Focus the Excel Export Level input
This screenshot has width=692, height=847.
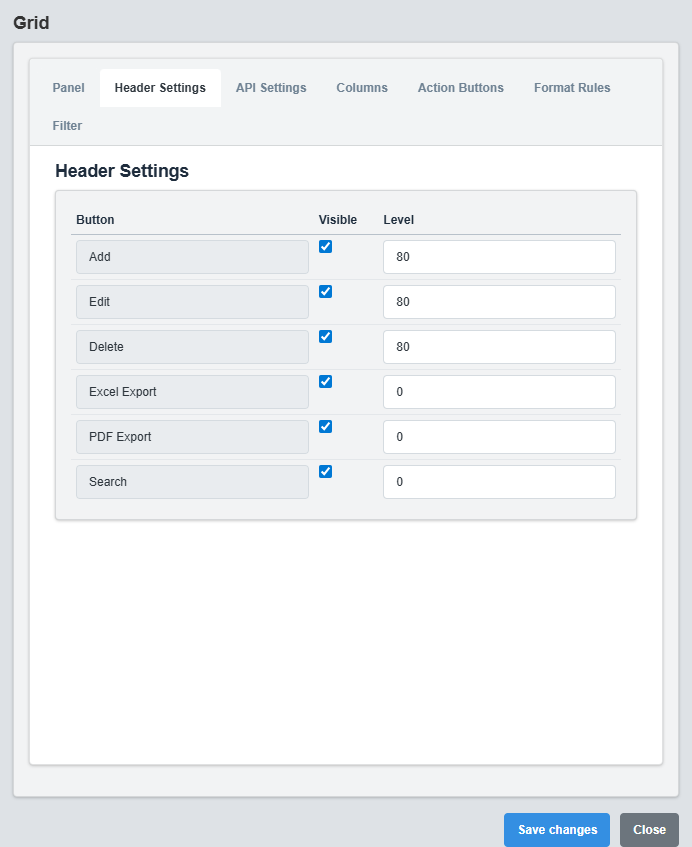[498, 392]
